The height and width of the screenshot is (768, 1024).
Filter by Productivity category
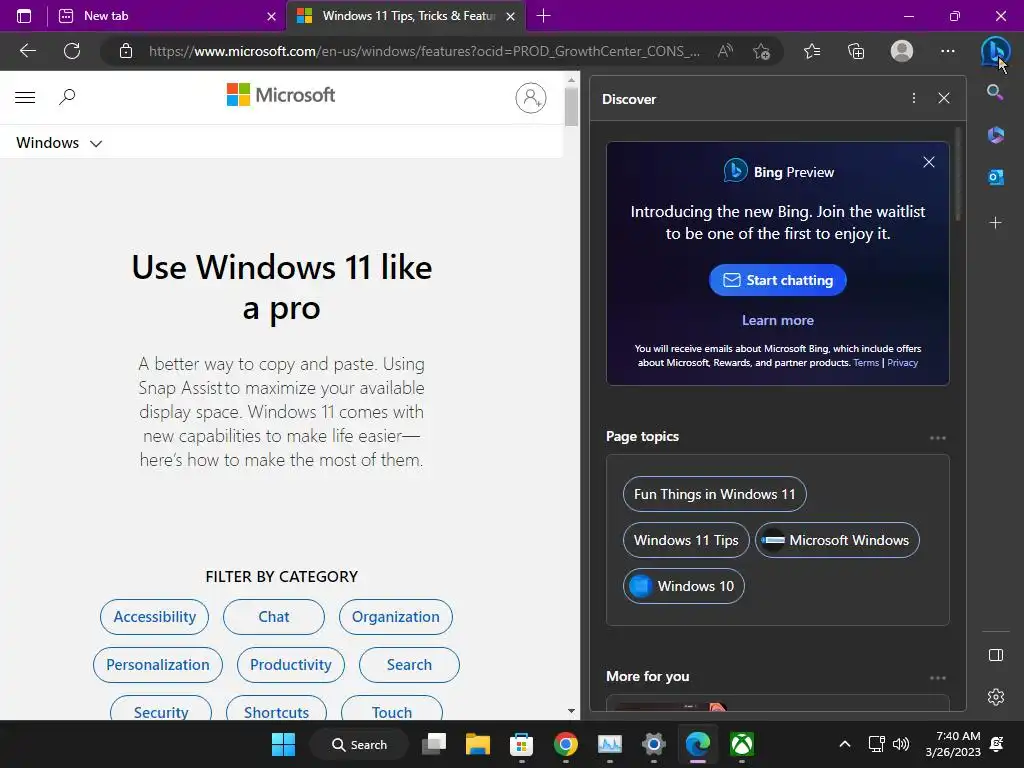291,665
